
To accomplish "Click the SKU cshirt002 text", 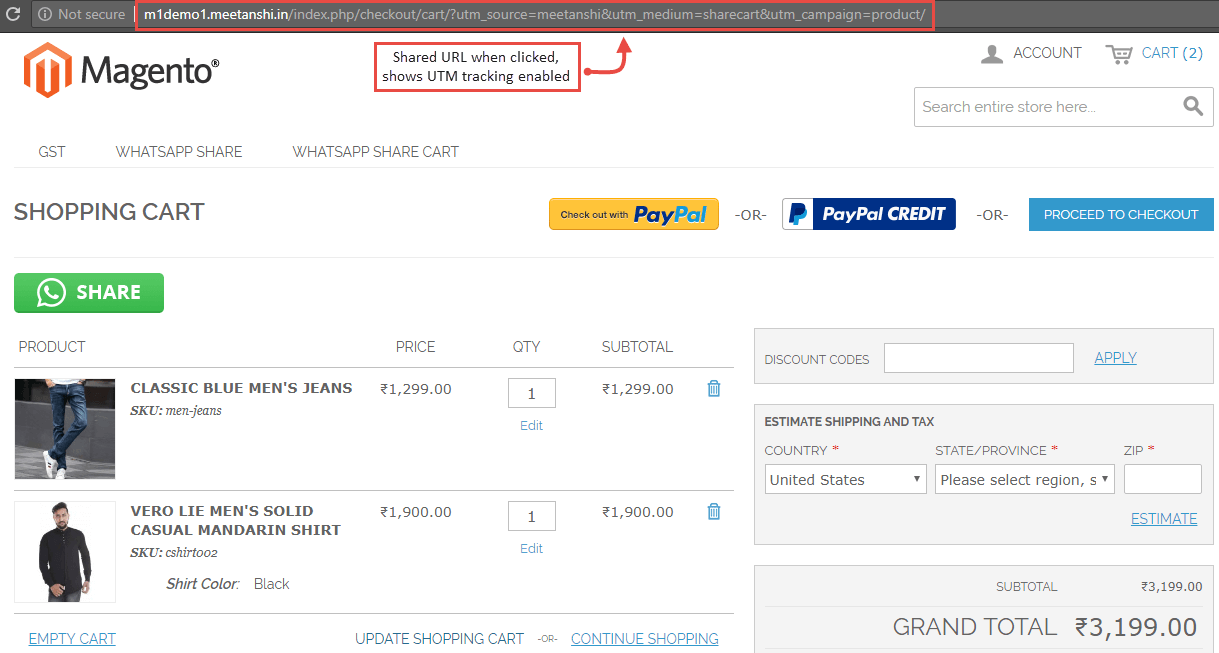I will (174, 552).
